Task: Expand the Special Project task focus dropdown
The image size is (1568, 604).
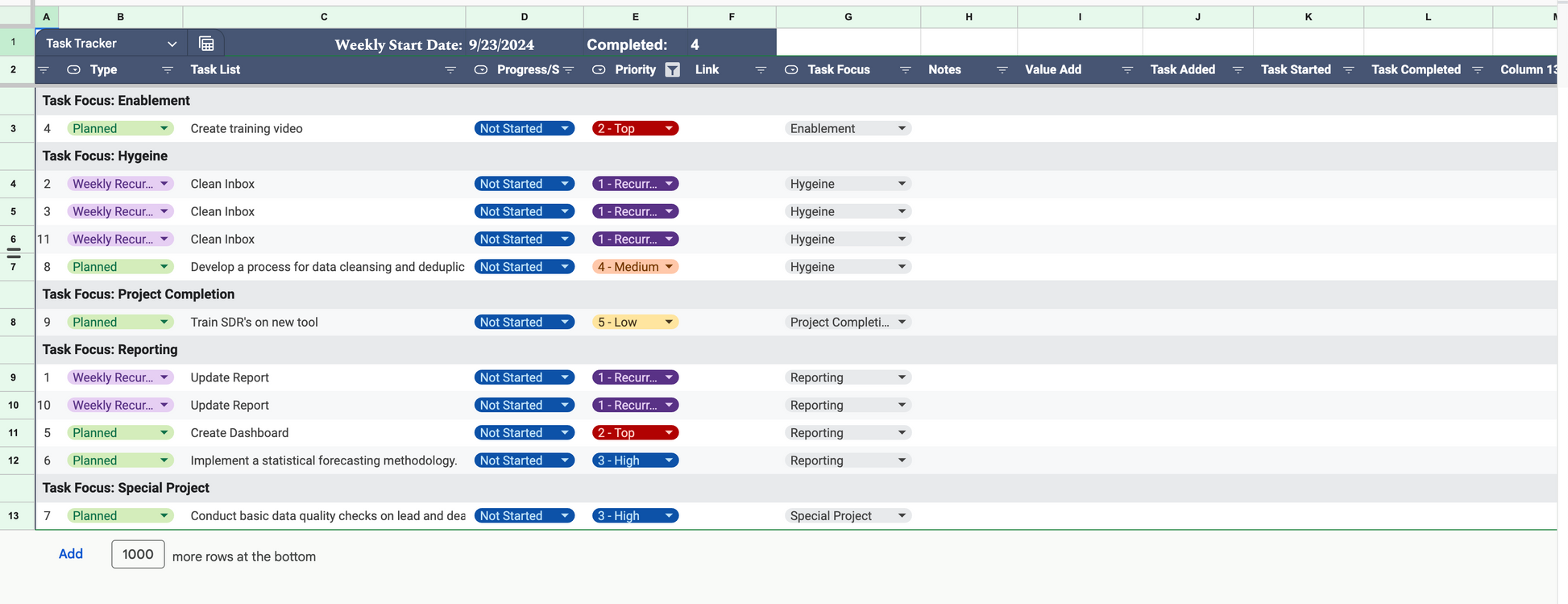Action: pos(902,516)
